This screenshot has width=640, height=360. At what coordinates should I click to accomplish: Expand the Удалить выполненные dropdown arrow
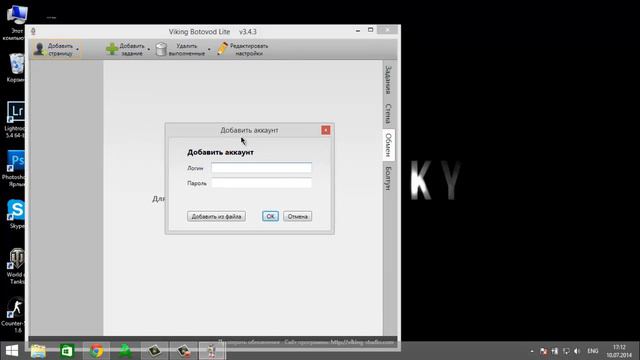(209, 49)
